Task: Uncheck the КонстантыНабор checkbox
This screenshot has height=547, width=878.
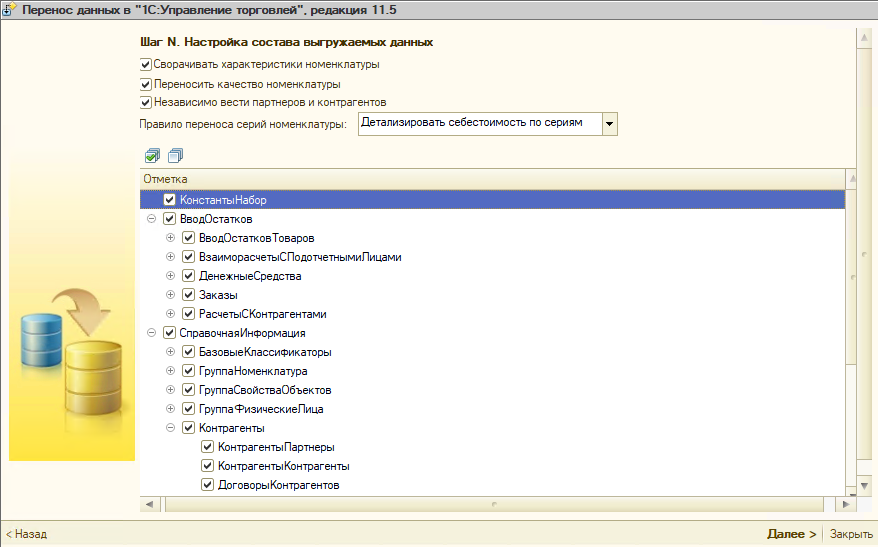Action: coord(170,200)
